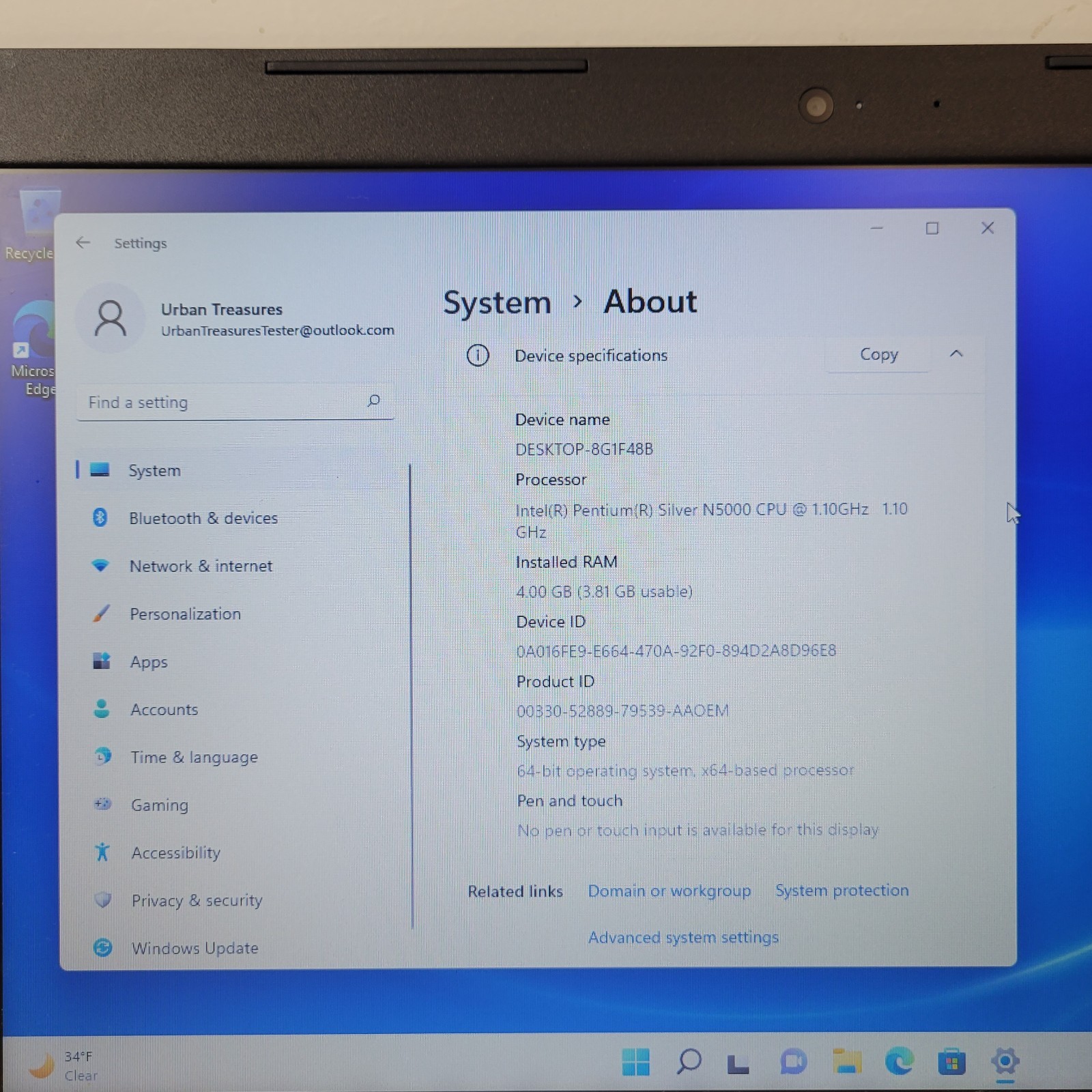The image size is (1092, 1092).
Task: Click the Settings back arrow
Action: click(83, 242)
